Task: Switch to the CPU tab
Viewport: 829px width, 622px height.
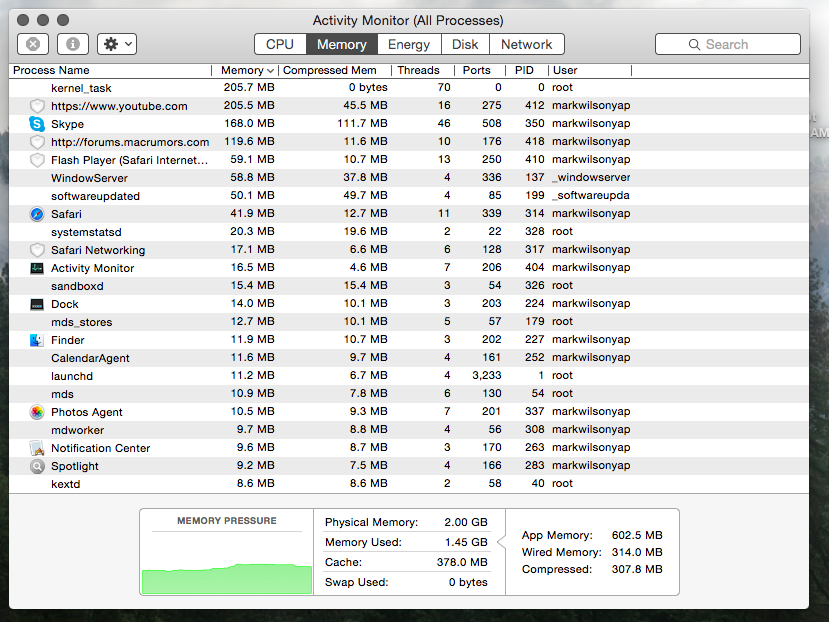Action: click(280, 44)
